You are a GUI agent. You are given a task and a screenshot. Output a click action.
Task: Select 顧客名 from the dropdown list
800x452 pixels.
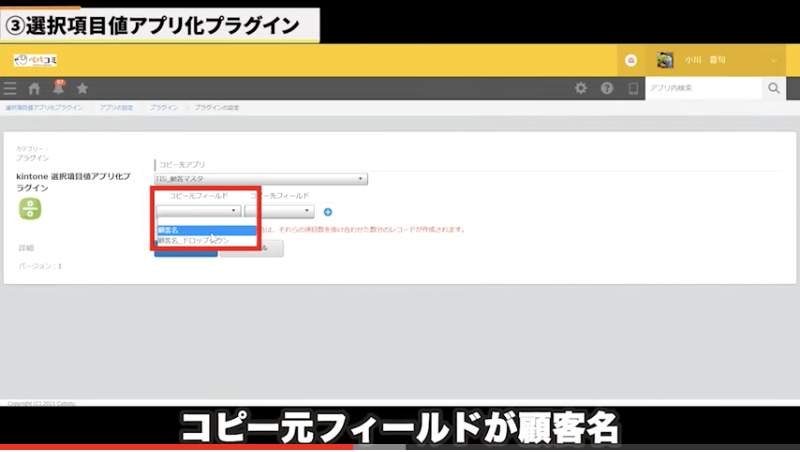pyautogui.click(x=198, y=230)
